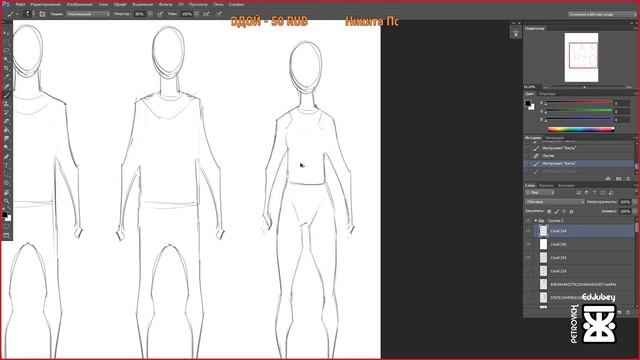This screenshot has width=640, height=360.
Task: Click the Navigator preview thumbnail
Action: [x=581, y=57]
